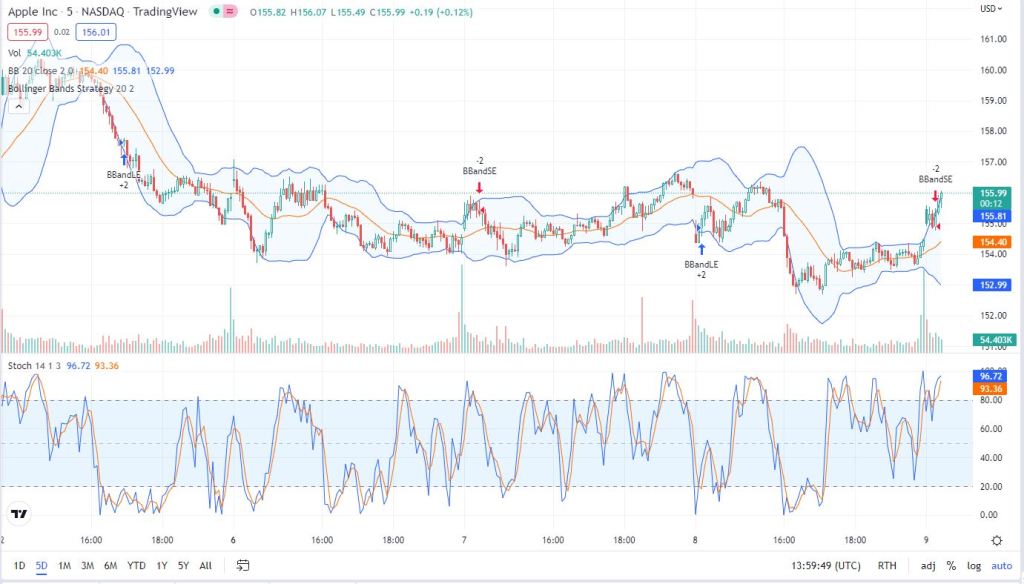1024x584 pixels.
Task: Switch price scale to percent mode
Action: point(951,565)
